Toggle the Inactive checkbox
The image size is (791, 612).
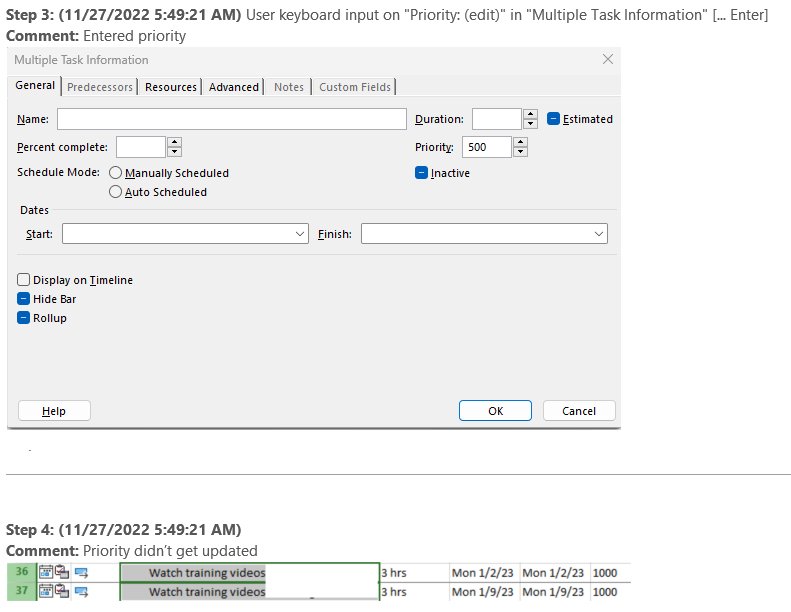pos(421,173)
